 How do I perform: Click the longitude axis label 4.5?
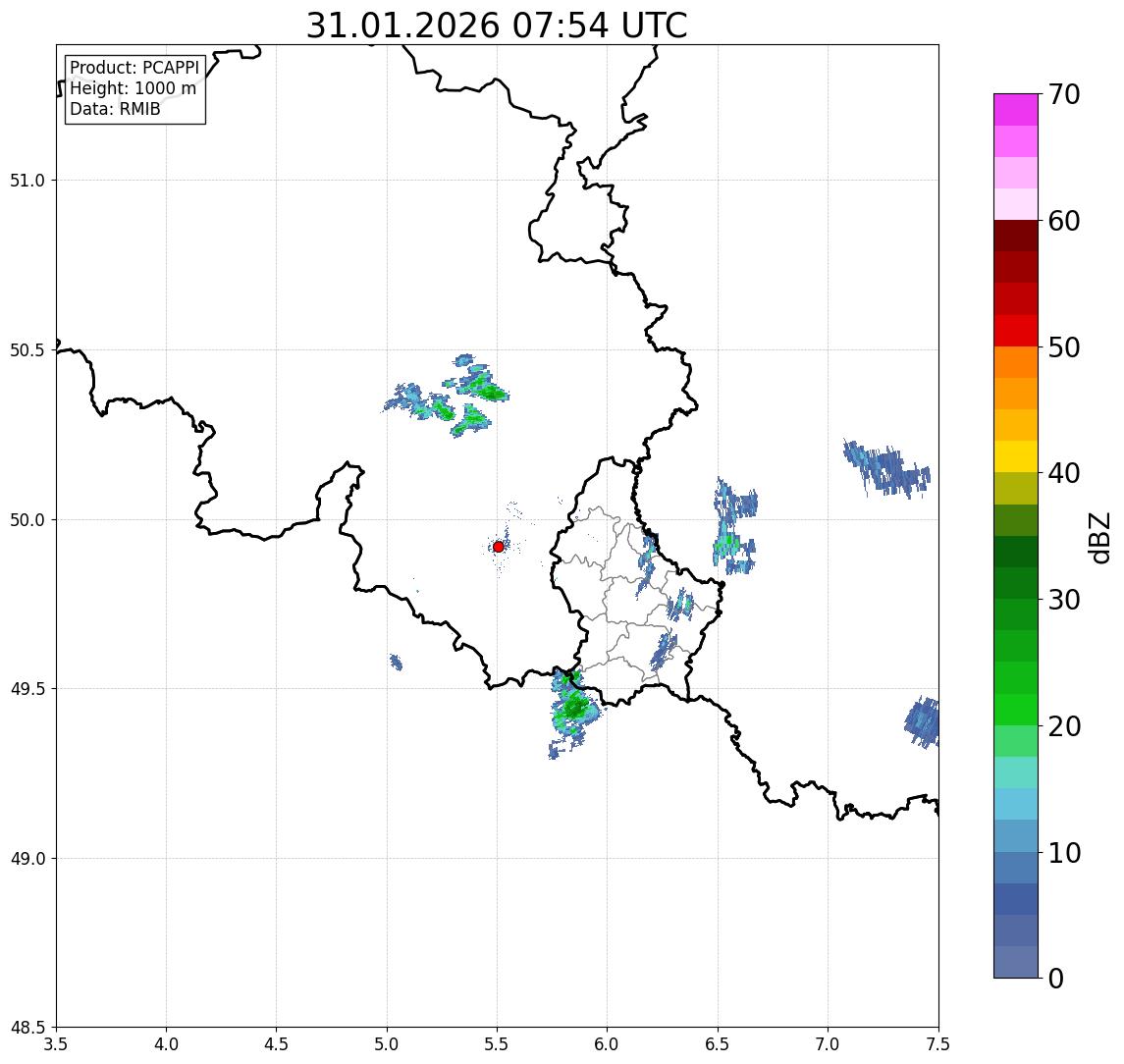point(277,1044)
